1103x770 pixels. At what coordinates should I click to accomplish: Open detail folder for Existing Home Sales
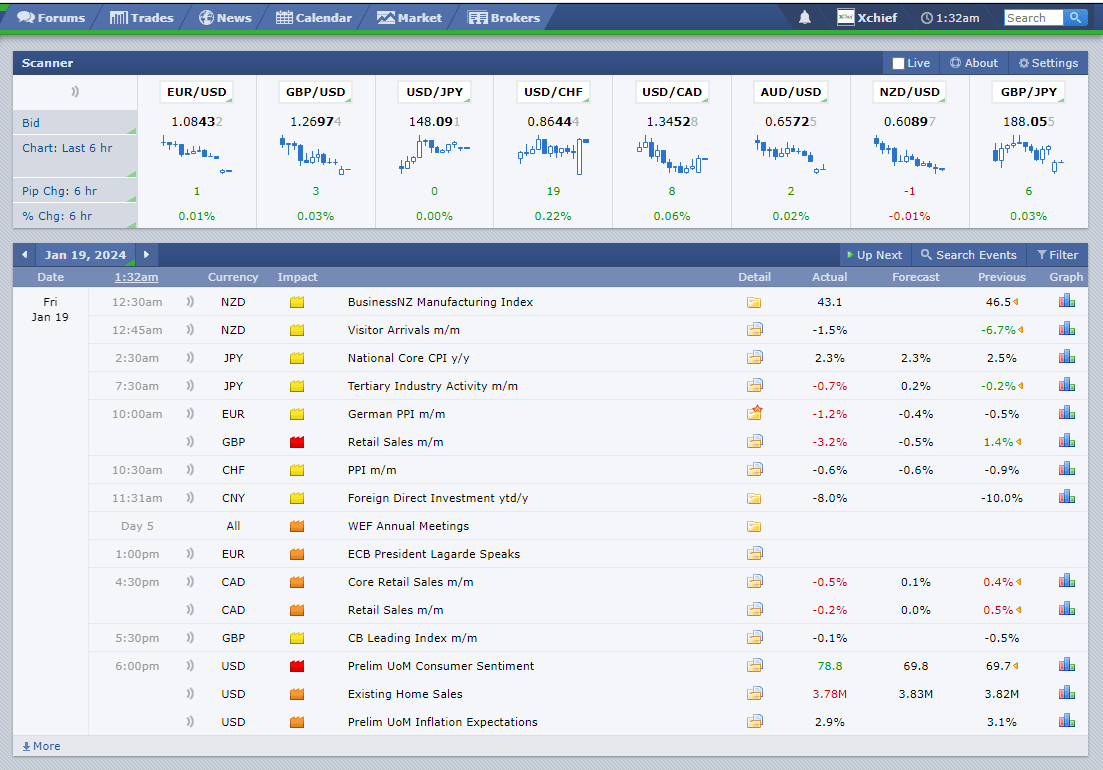[x=754, y=693]
